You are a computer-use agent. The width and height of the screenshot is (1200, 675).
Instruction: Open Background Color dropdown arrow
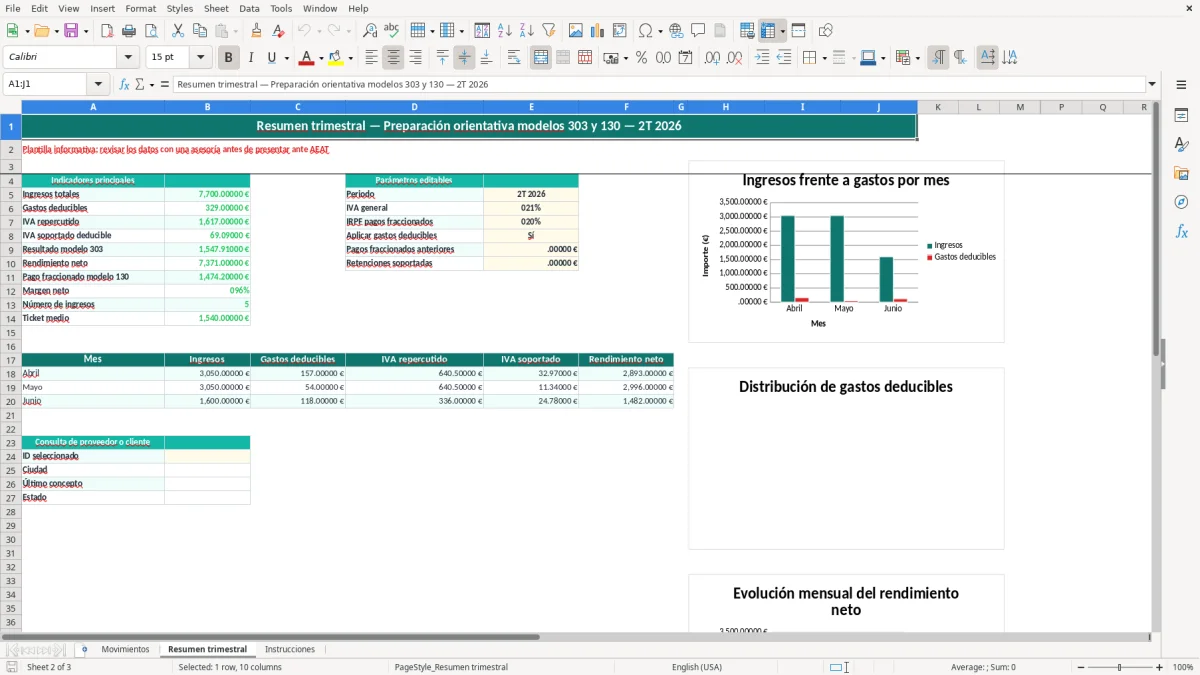coord(350,58)
